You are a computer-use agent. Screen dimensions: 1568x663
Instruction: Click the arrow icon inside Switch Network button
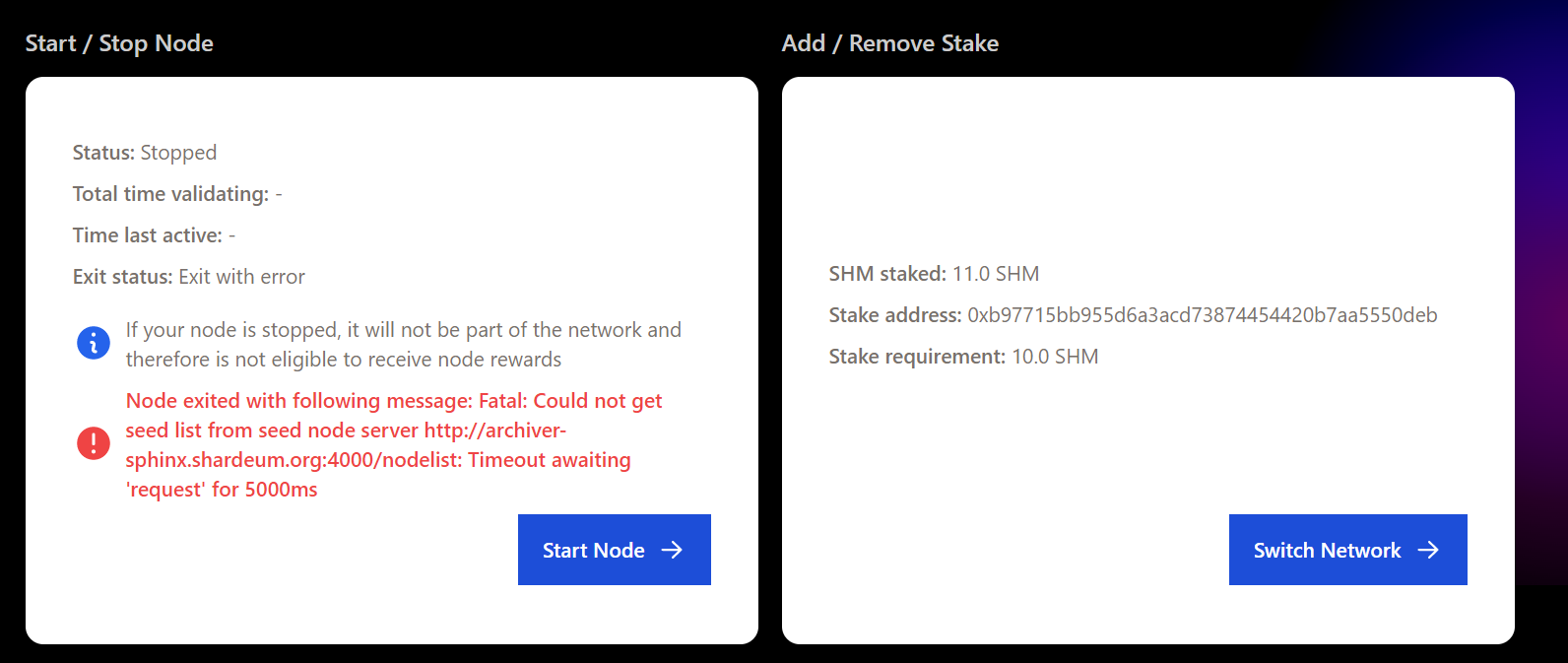tap(1430, 550)
